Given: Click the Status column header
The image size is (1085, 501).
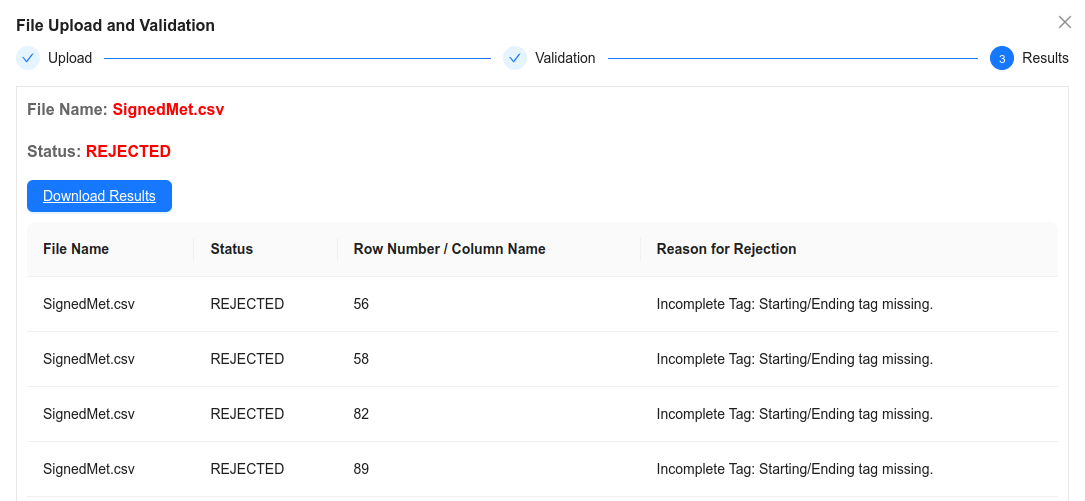Looking at the screenshot, I should point(231,249).
